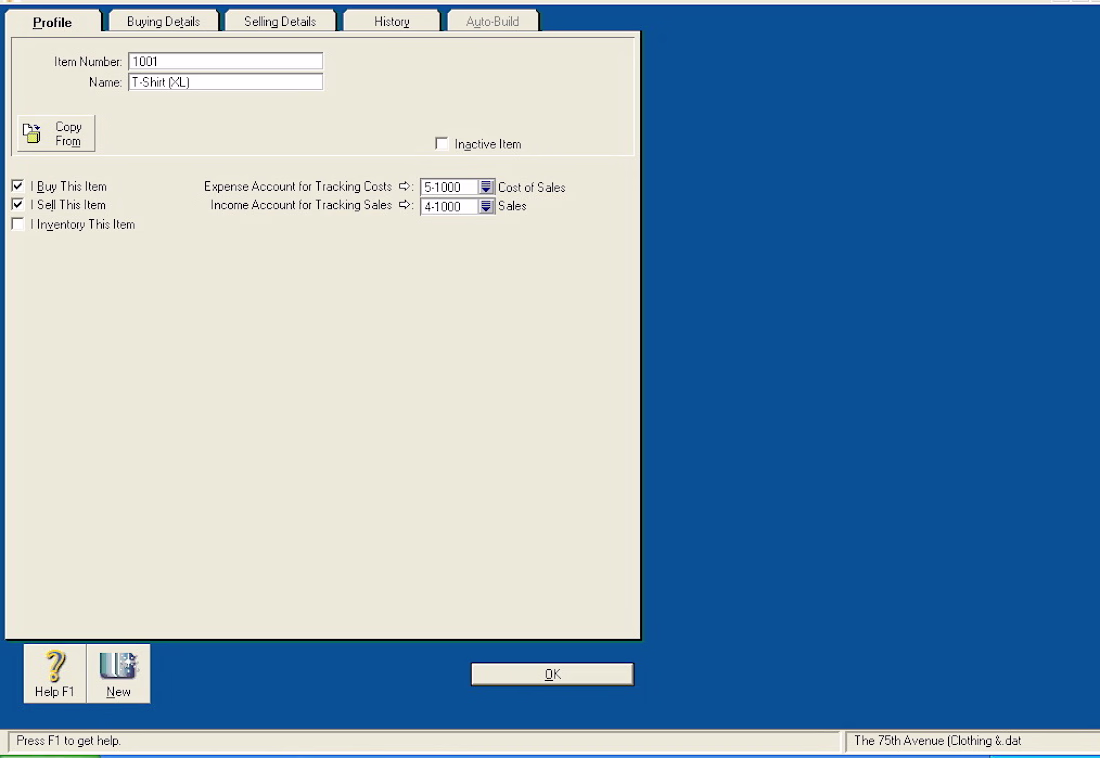The image size is (1100, 758).
Task: Click the arrow icon beside Expense Account label
Action: click(x=405, y=186)
